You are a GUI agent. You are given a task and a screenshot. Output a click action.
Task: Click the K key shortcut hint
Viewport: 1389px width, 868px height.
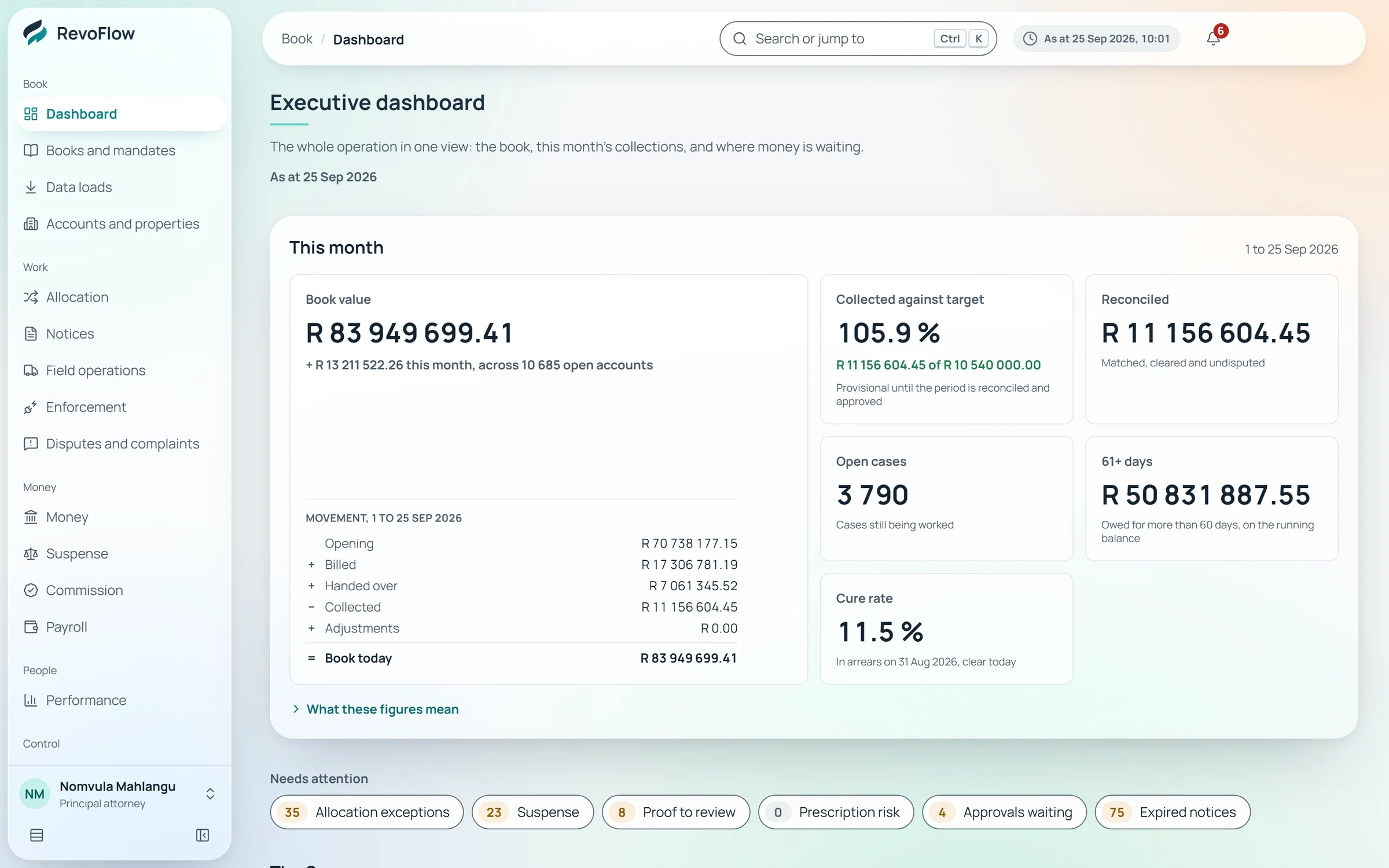tap(979, 39)
